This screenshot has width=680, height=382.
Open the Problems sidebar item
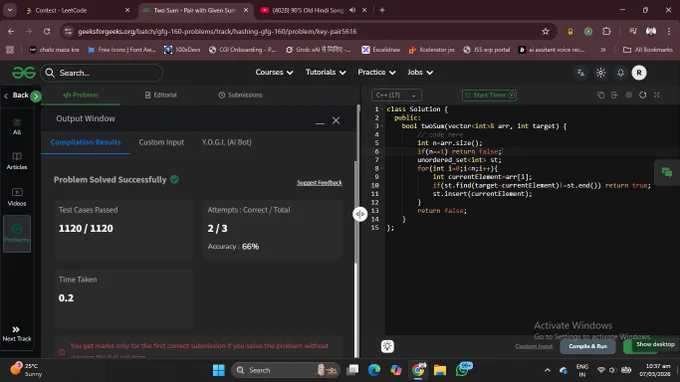[x=17, y=234]
